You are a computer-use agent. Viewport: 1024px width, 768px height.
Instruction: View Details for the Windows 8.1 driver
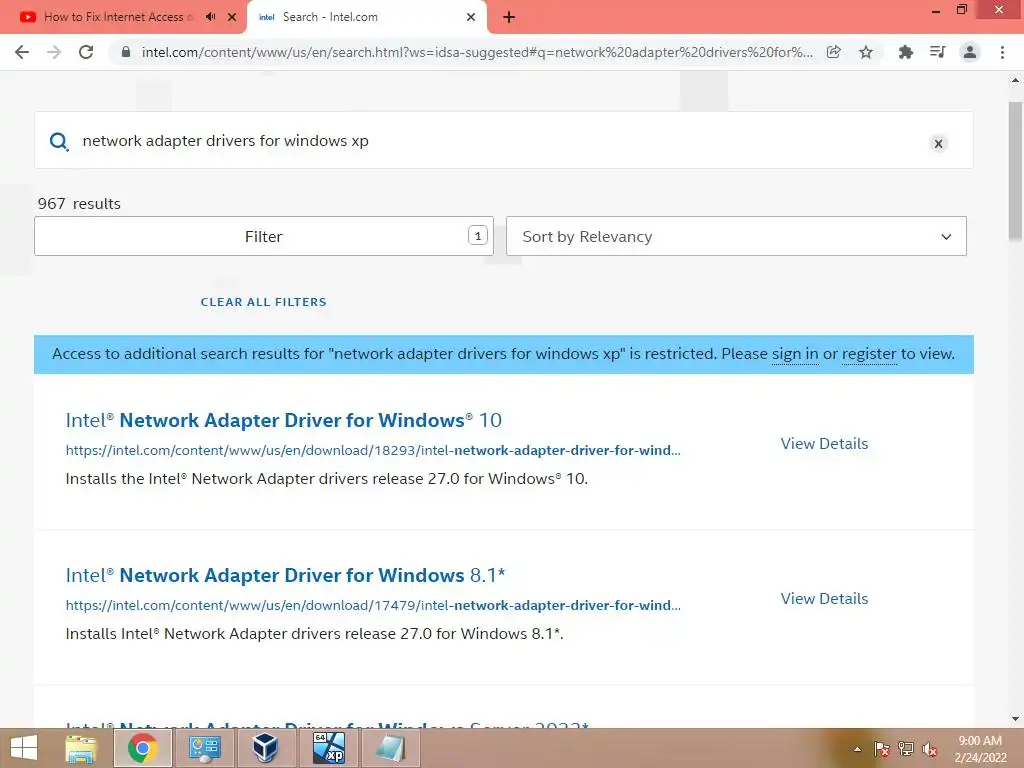[x=824, y=599]
